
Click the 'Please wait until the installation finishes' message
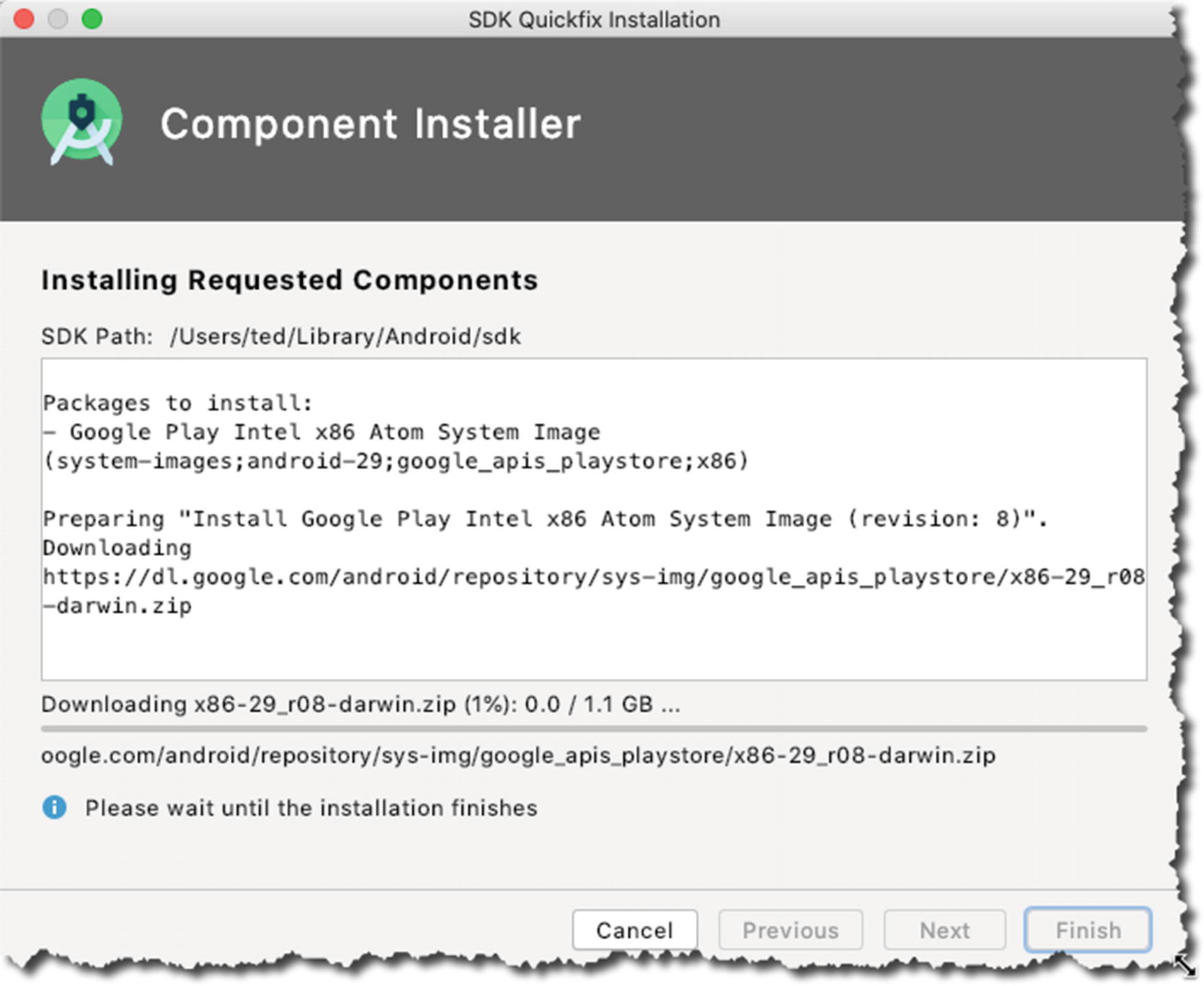coord(311,808)
